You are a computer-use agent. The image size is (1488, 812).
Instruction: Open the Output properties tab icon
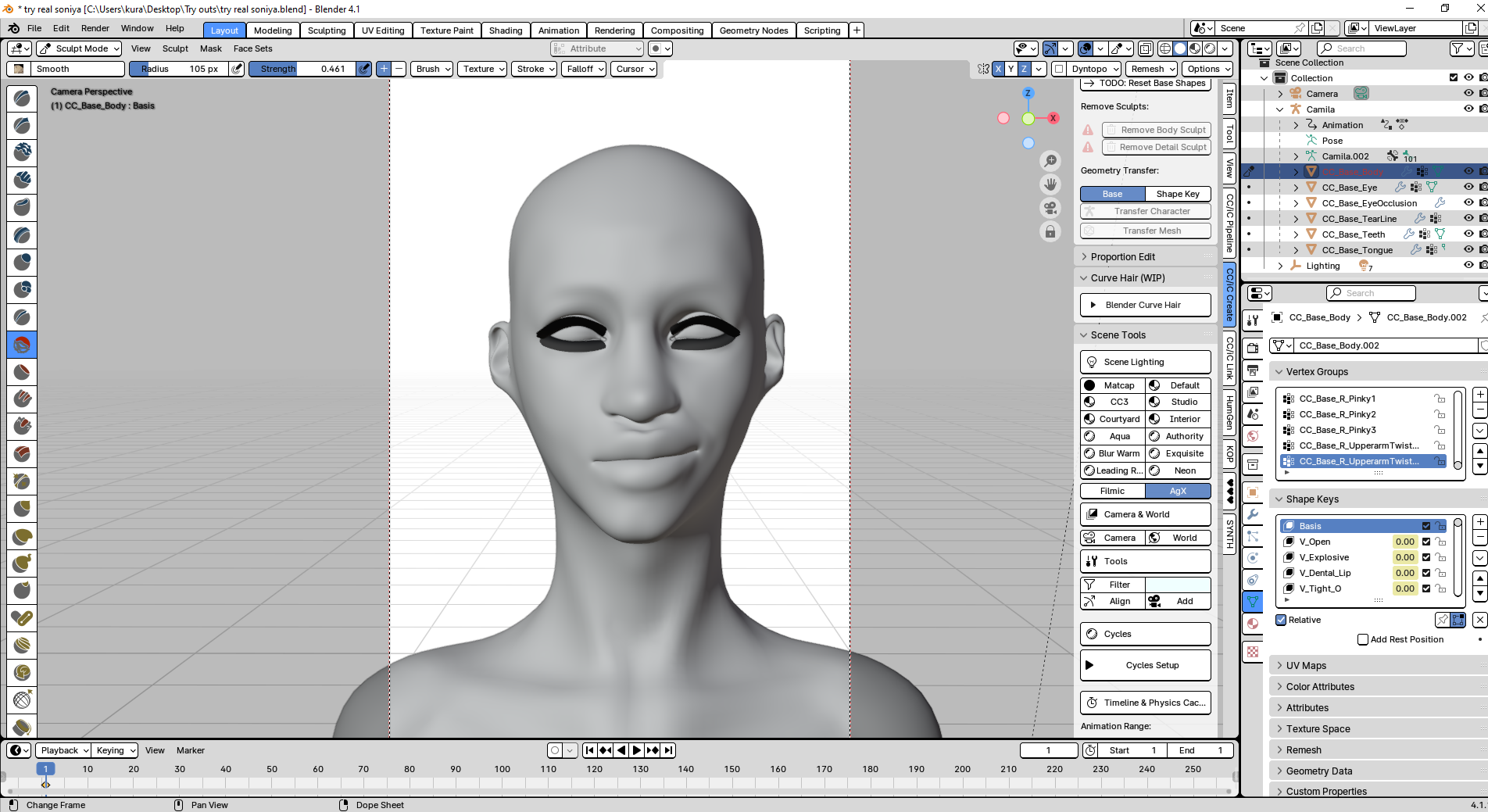1253,370
